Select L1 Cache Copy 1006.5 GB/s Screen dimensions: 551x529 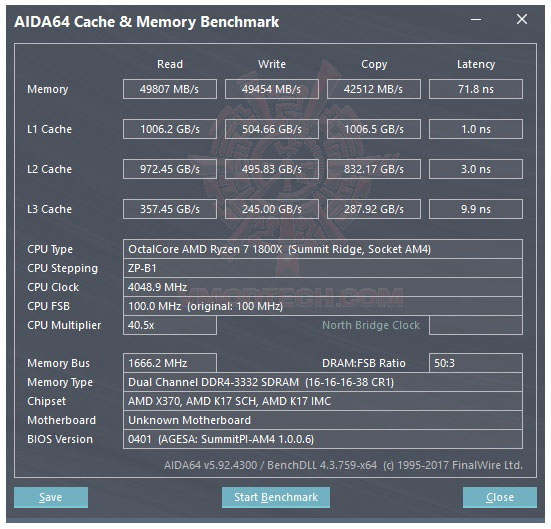[x=374, y=129]
